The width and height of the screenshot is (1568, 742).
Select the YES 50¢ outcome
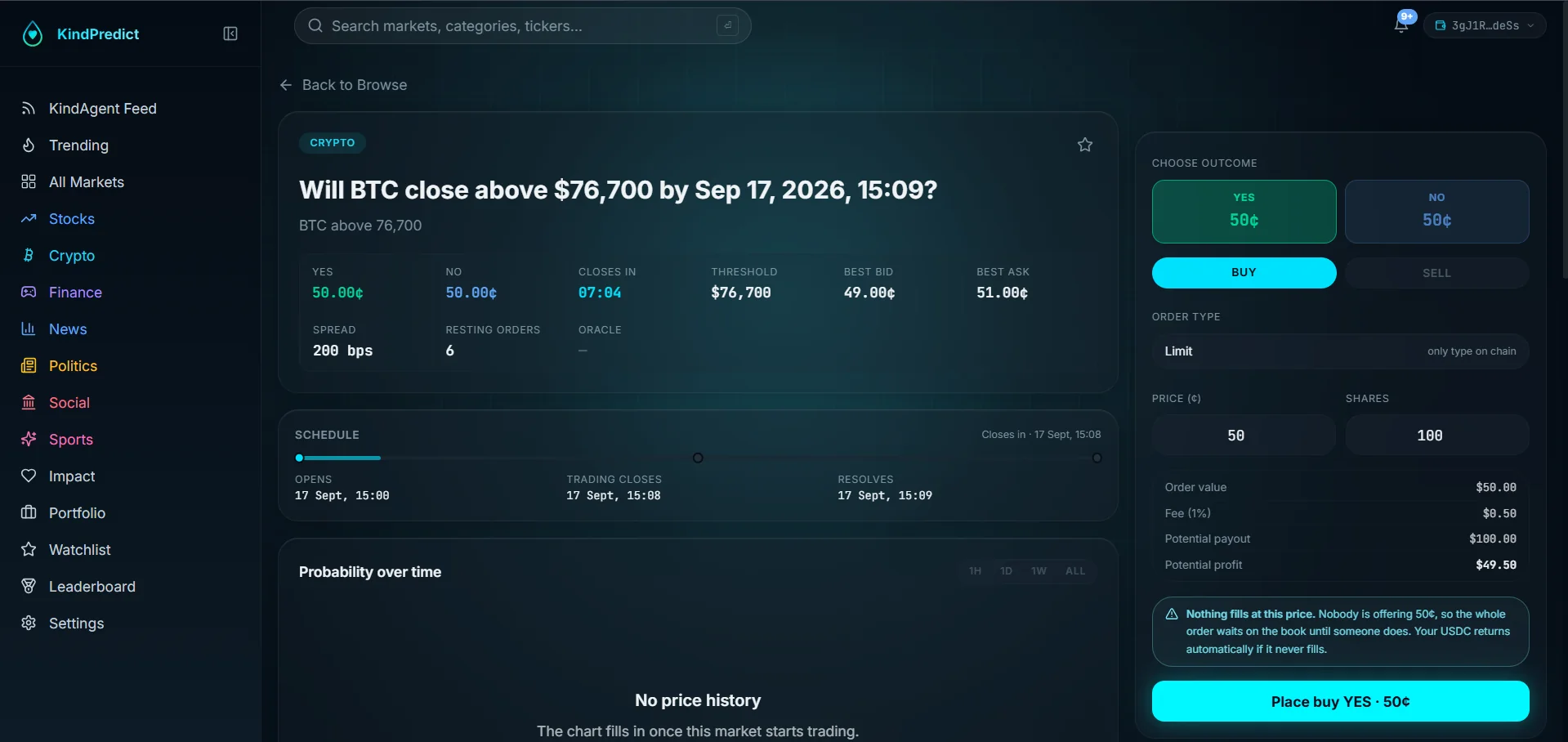1244,212
